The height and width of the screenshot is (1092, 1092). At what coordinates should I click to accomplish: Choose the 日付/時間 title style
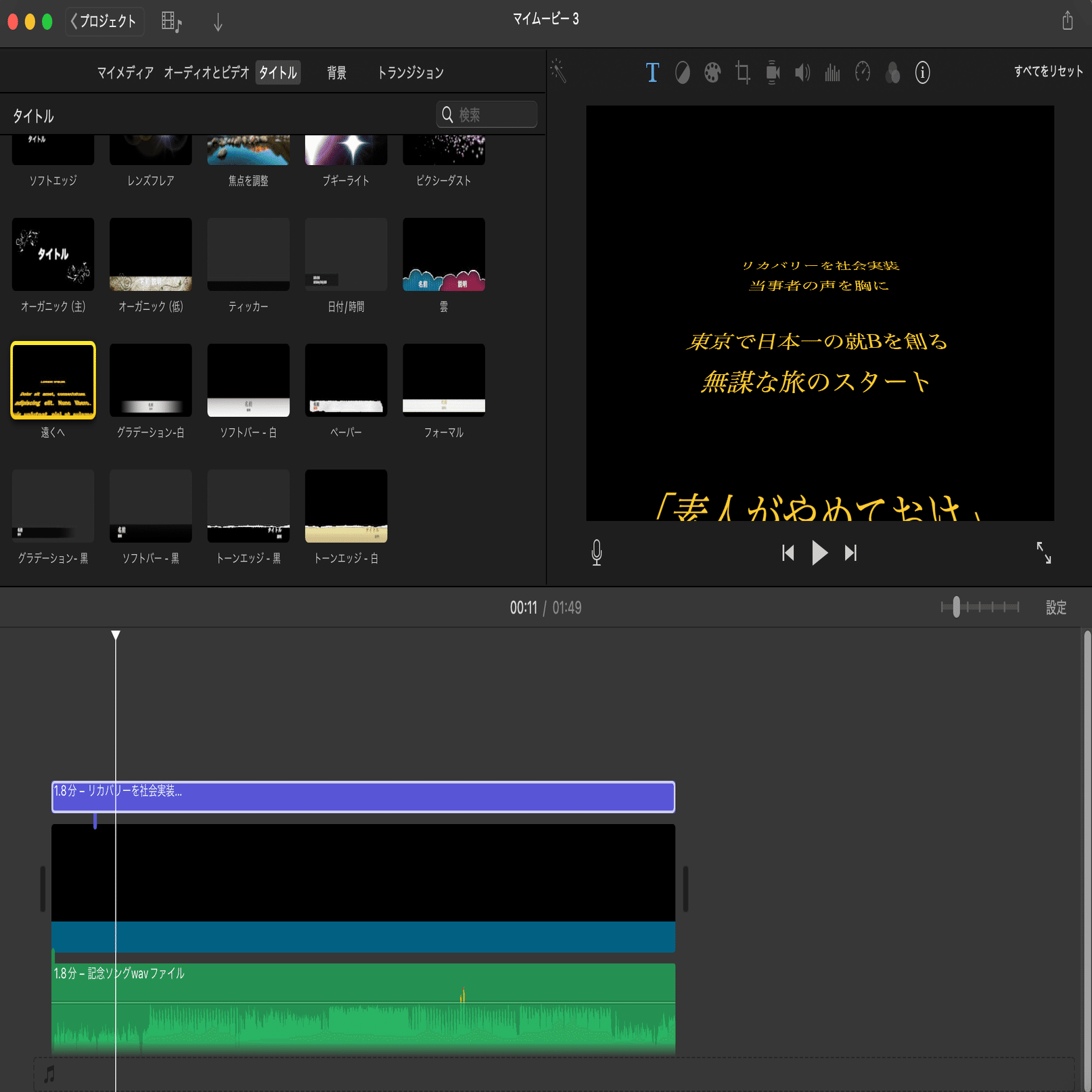pos(346,254)
